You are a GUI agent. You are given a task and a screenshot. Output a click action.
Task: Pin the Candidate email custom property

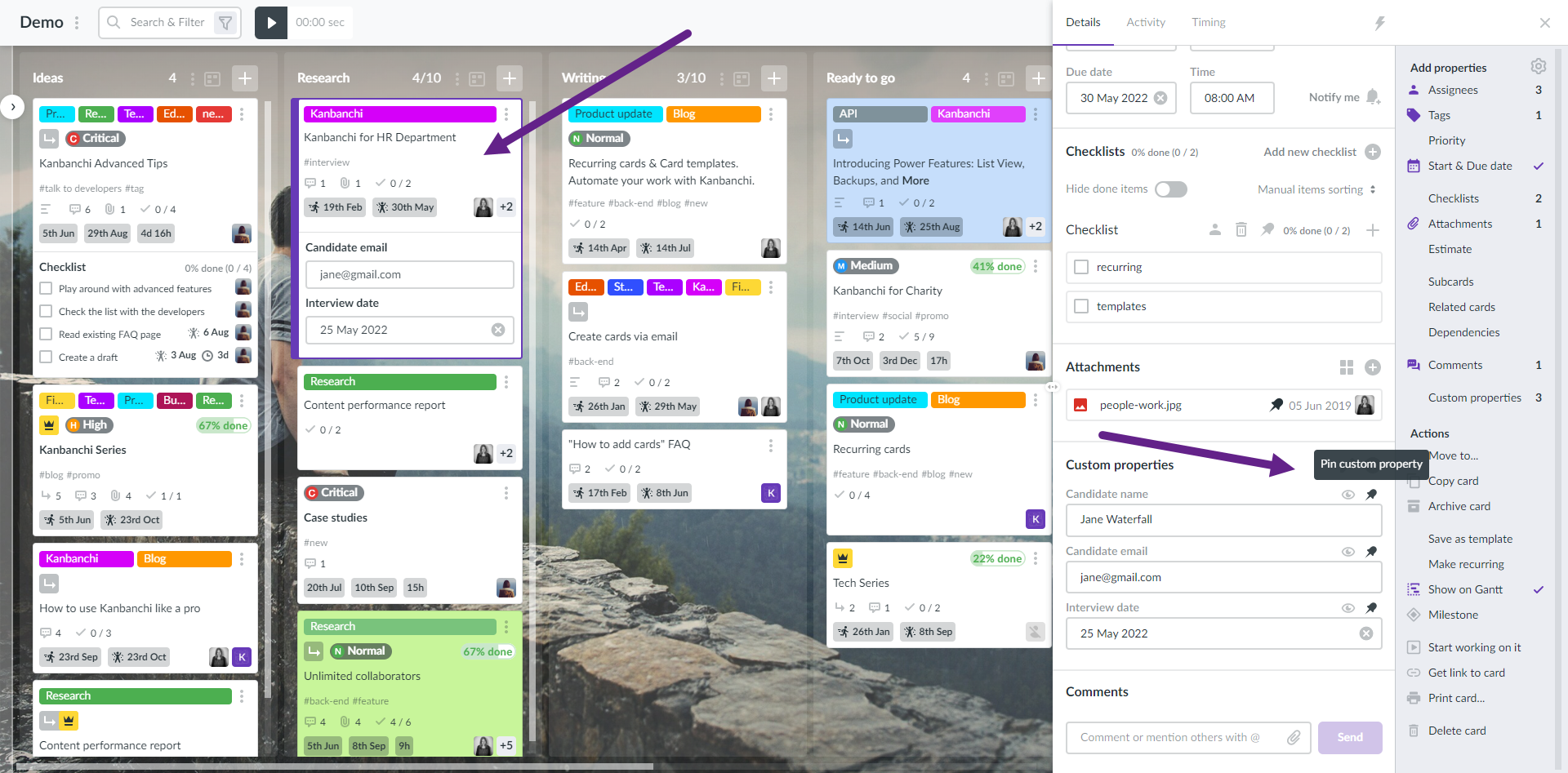(1372, 552)
